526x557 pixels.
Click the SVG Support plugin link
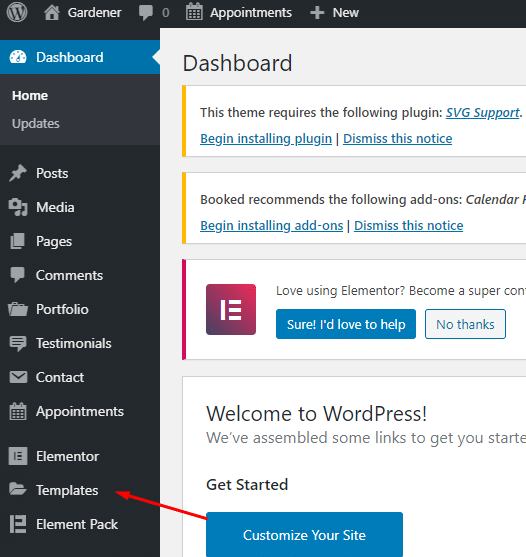point(482,113)
